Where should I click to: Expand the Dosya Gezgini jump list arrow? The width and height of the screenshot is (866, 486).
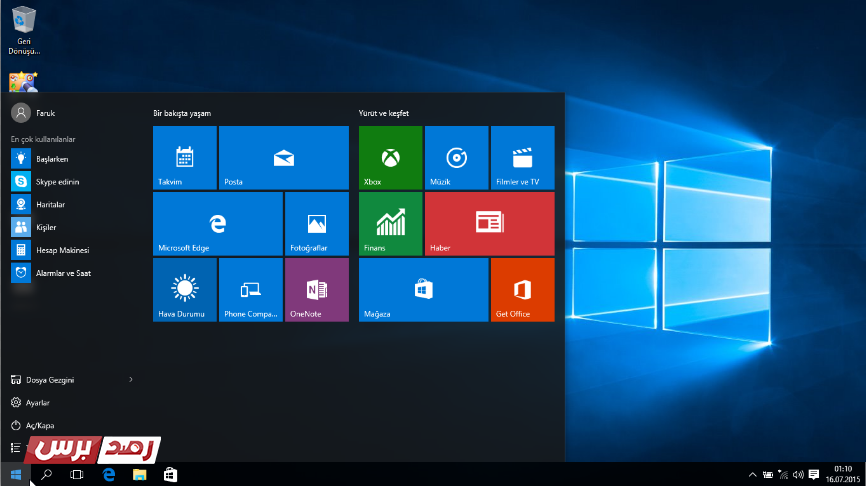[131, 379]
